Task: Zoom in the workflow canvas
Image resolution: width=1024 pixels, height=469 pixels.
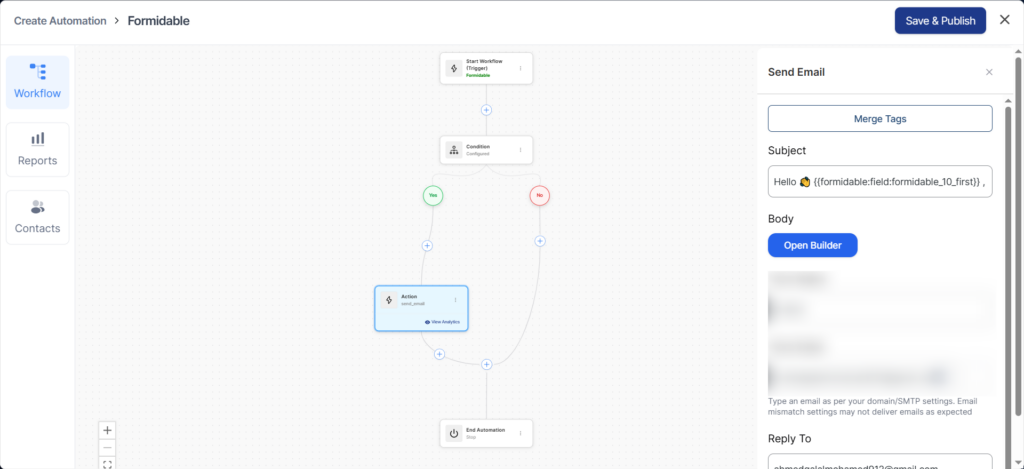Action: click(x=108, y=430)
